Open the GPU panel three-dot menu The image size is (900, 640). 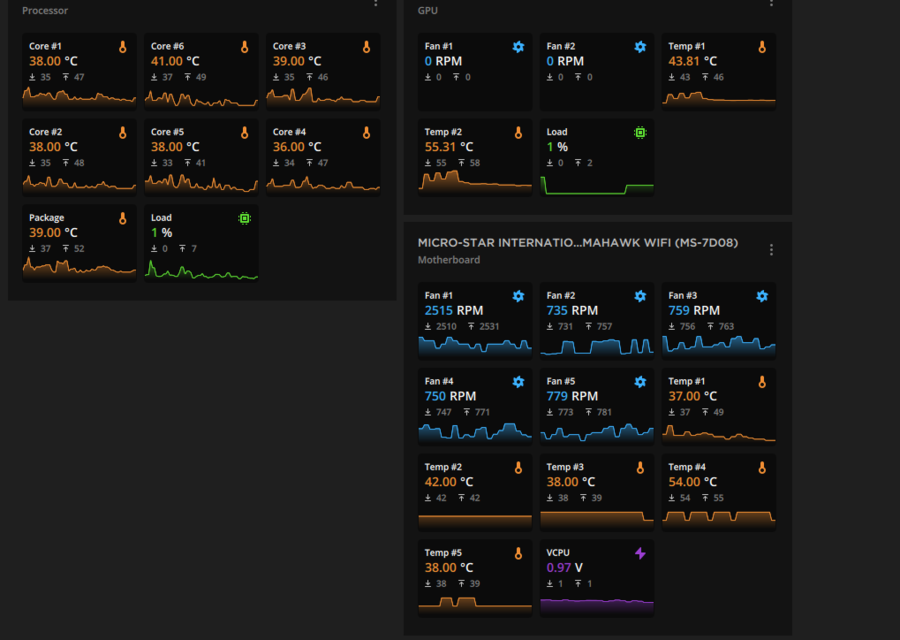coord(771,3)
